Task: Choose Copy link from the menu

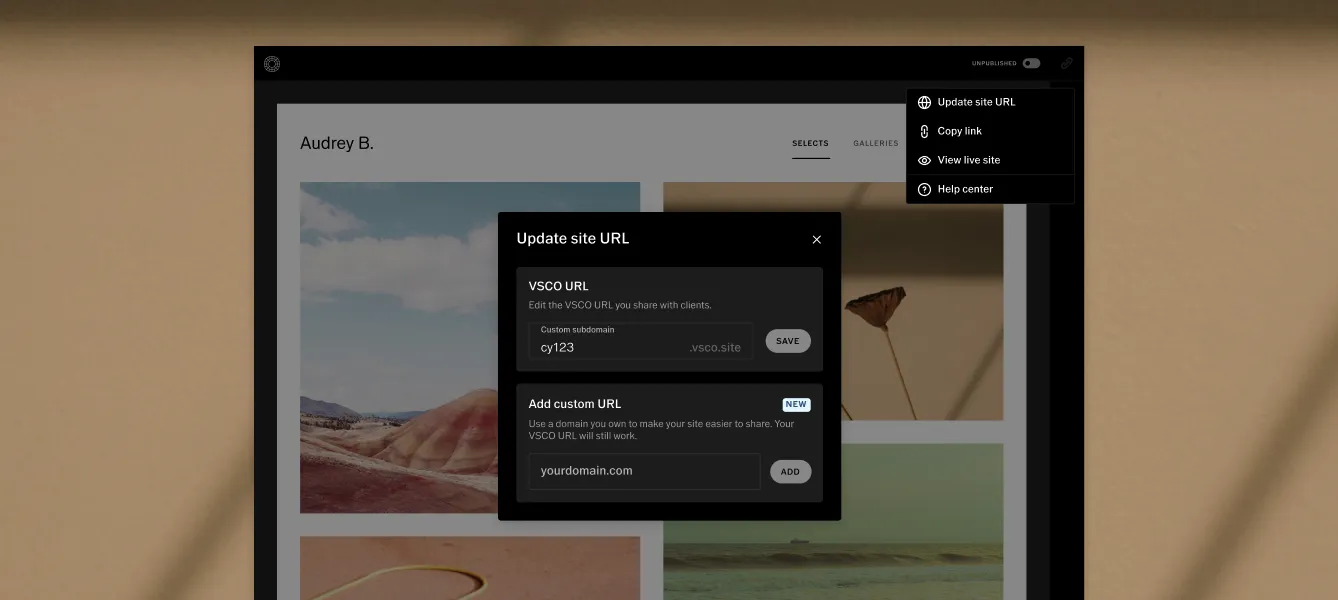Action: tap(990, 131)
